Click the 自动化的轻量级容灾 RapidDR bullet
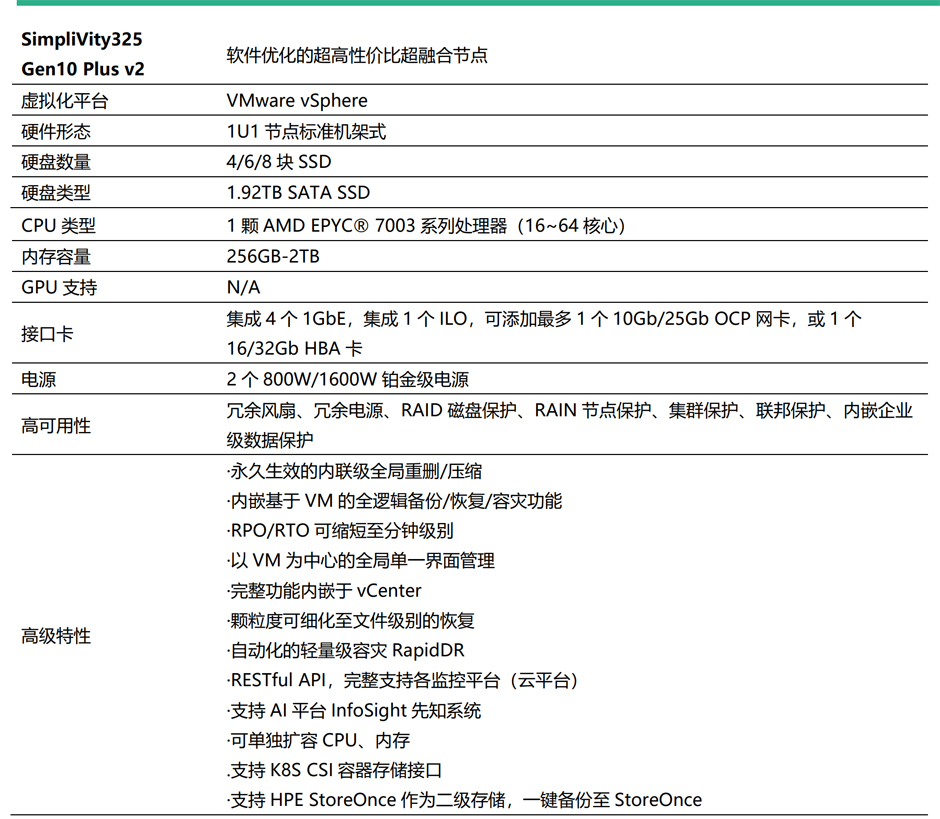 [345, 651]
